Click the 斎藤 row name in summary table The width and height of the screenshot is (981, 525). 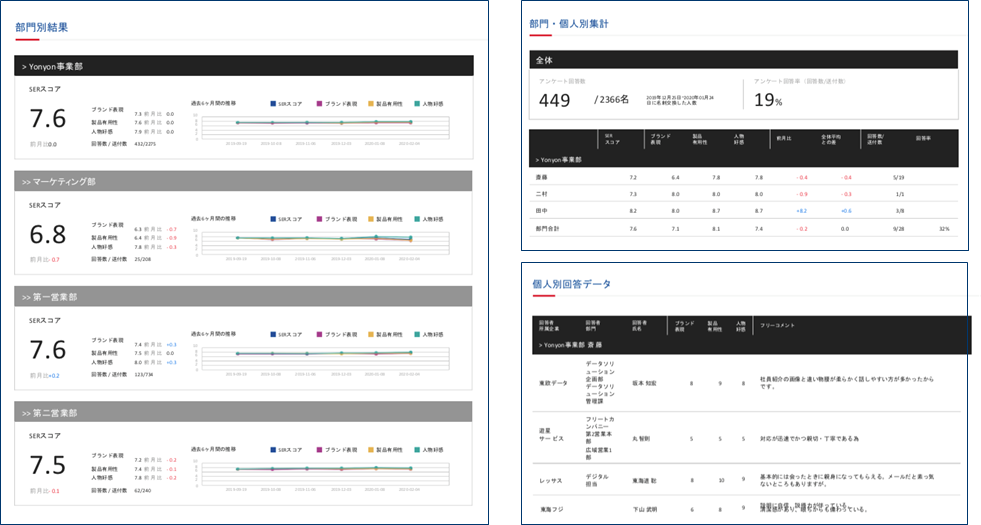click(x=541, y=178)
